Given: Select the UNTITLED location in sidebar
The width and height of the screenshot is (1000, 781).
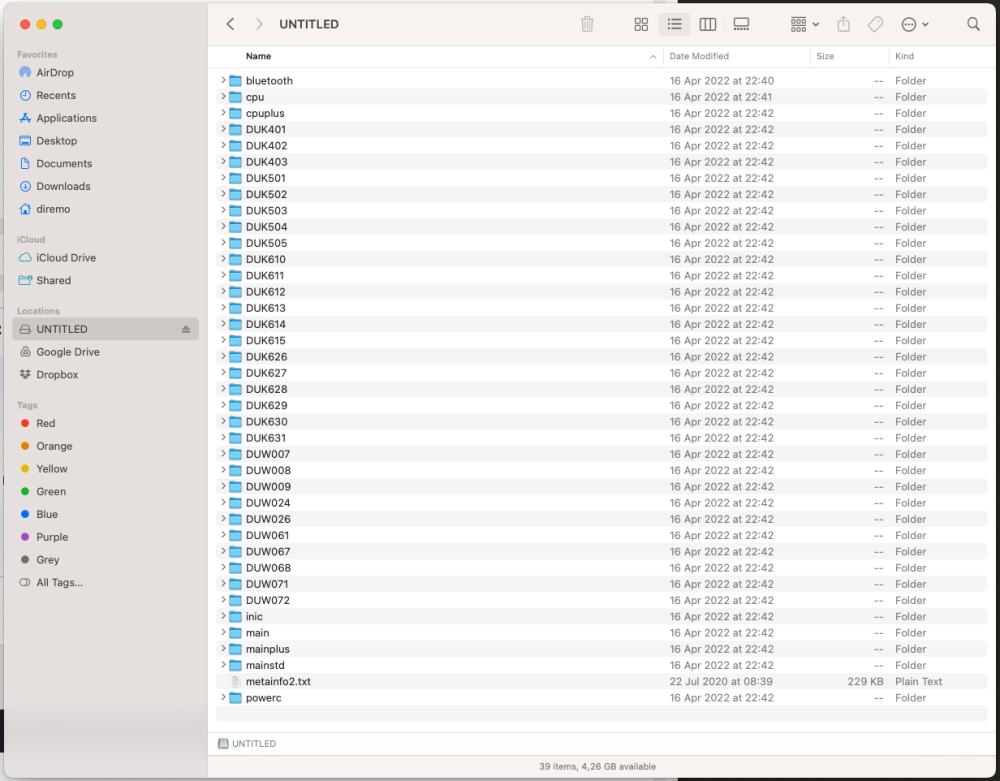Looking at the screenshot, I should (x=105, y=329).
